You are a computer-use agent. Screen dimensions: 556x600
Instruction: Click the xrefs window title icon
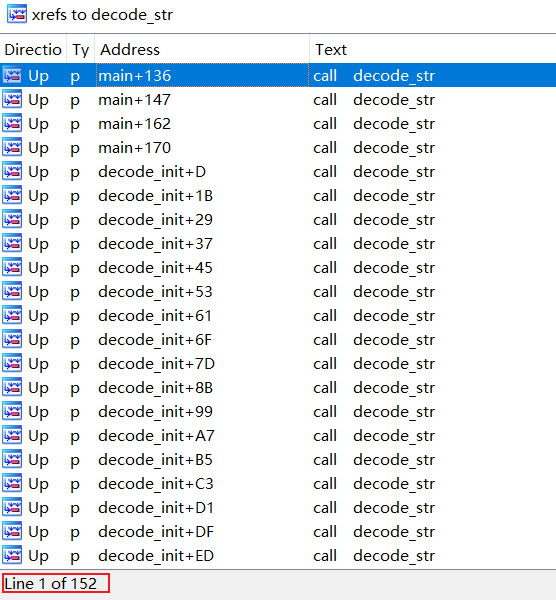[x=17, y=14]
